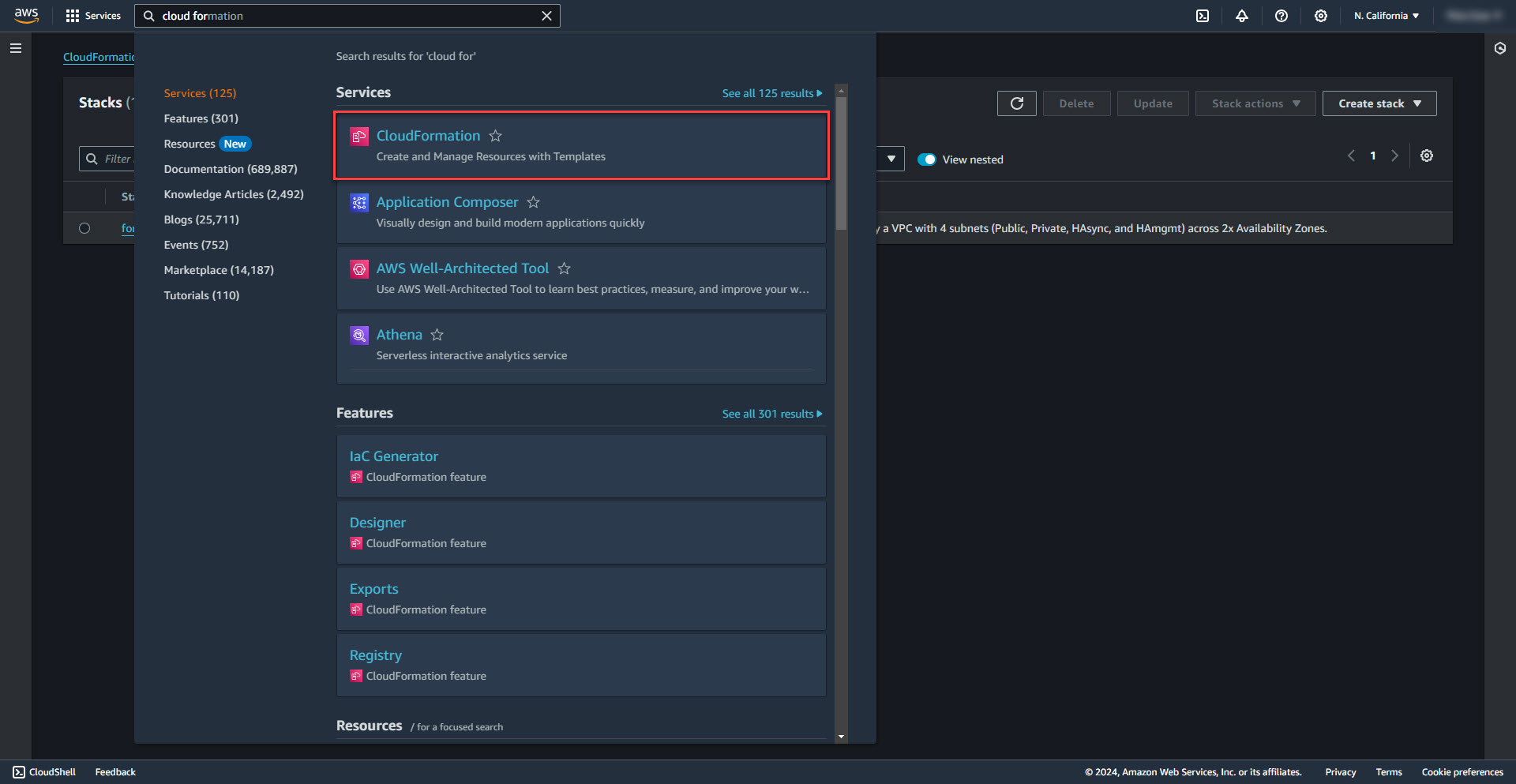The image size is (1516, 784).
Task: Select the Events (752) category
Action: (x=196, y=245)
